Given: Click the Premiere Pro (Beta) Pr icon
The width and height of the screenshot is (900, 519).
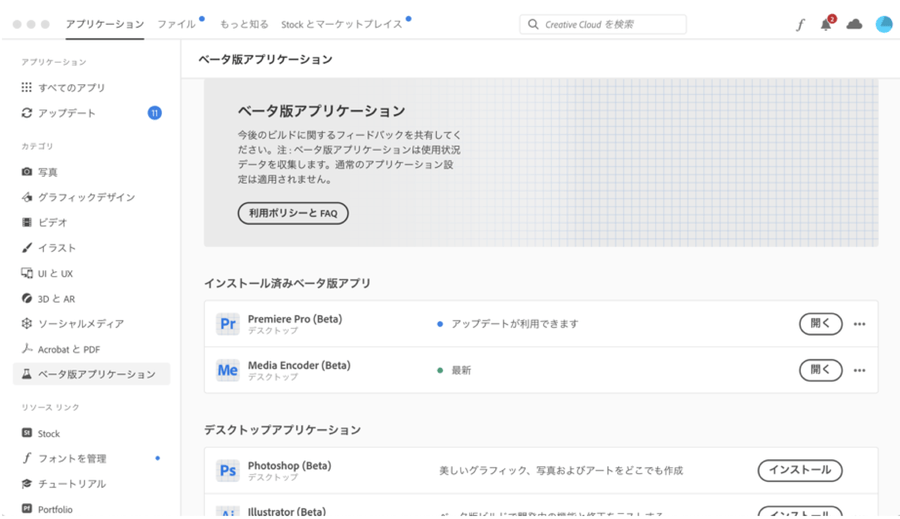Looking at the screenshot, I should tap(227, 324).
